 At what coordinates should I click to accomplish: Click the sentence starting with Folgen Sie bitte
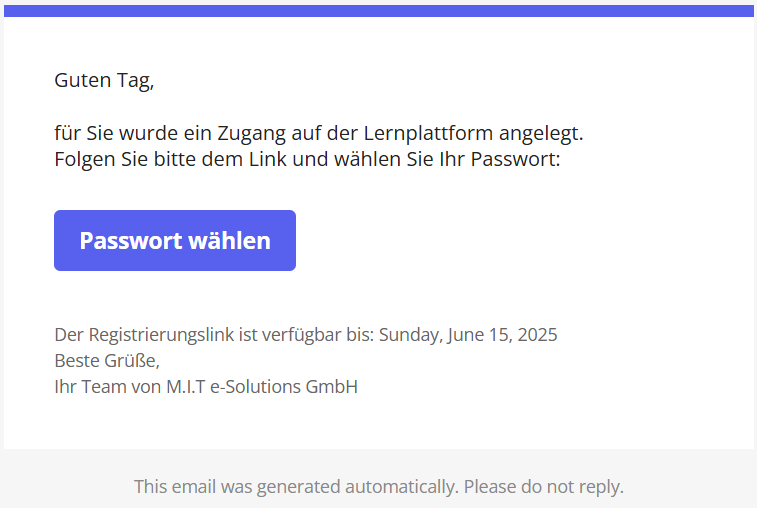pos(307,159)
